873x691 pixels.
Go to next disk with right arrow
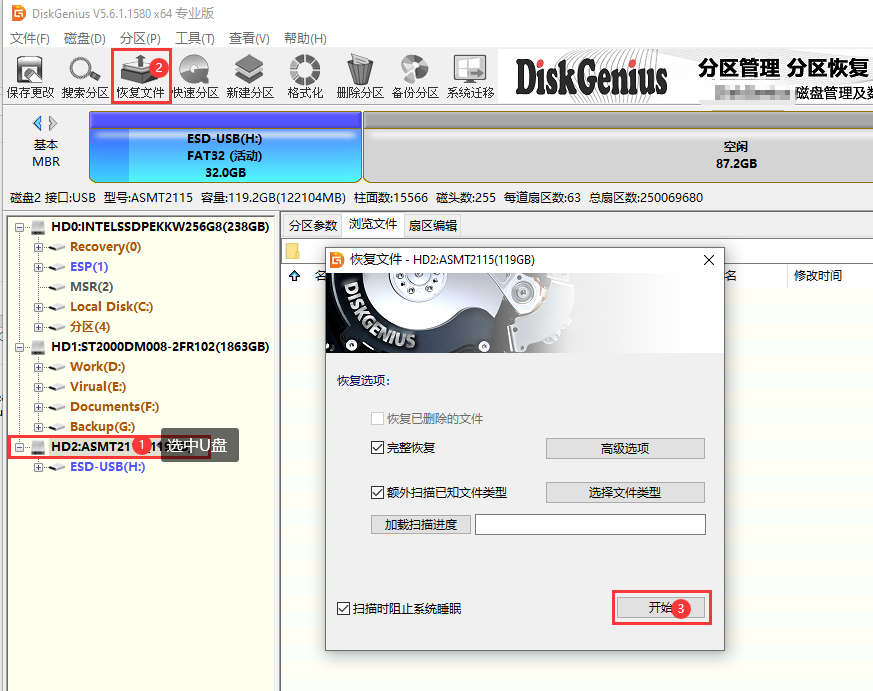tap(53, 123)
